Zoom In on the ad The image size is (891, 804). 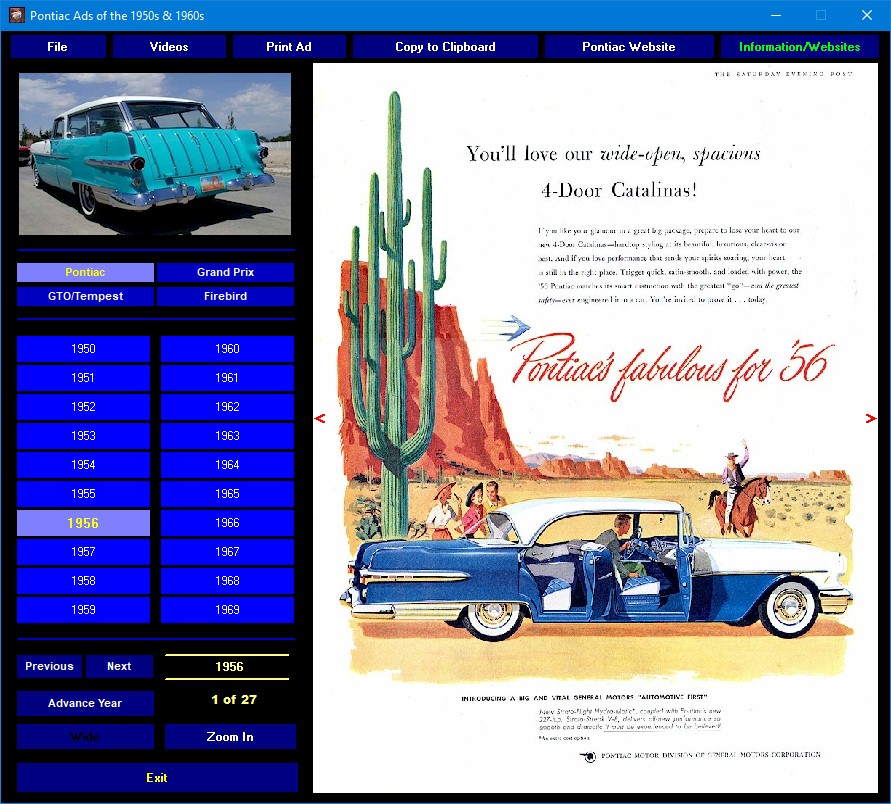pos(230,736)
